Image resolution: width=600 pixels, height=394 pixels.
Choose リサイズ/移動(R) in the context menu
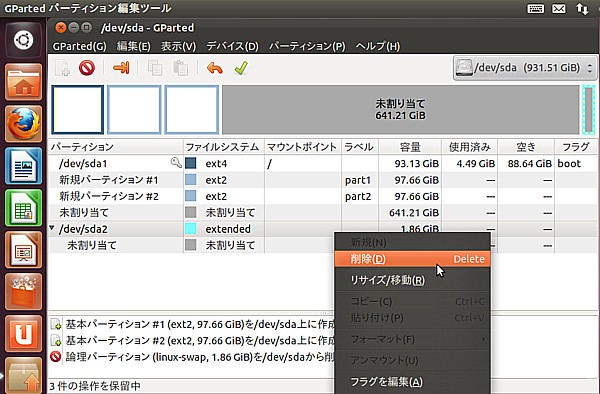(412, 280)
